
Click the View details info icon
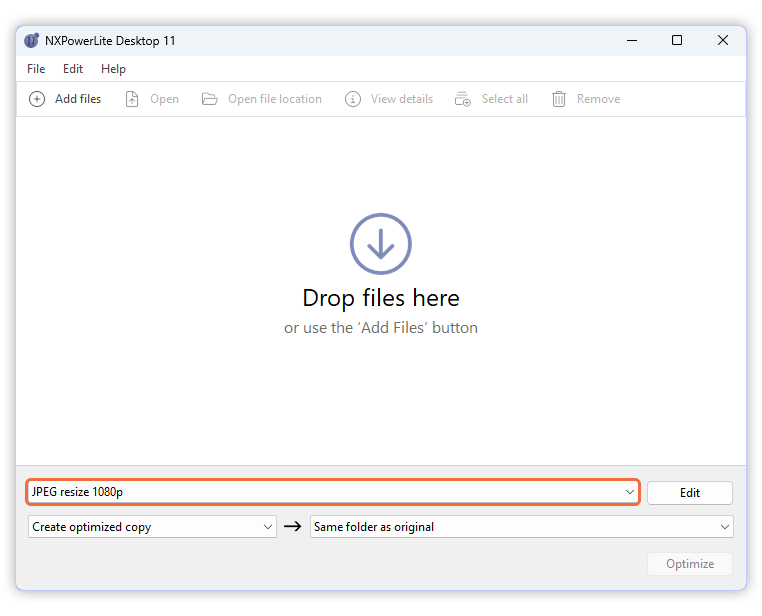[353, 99]
